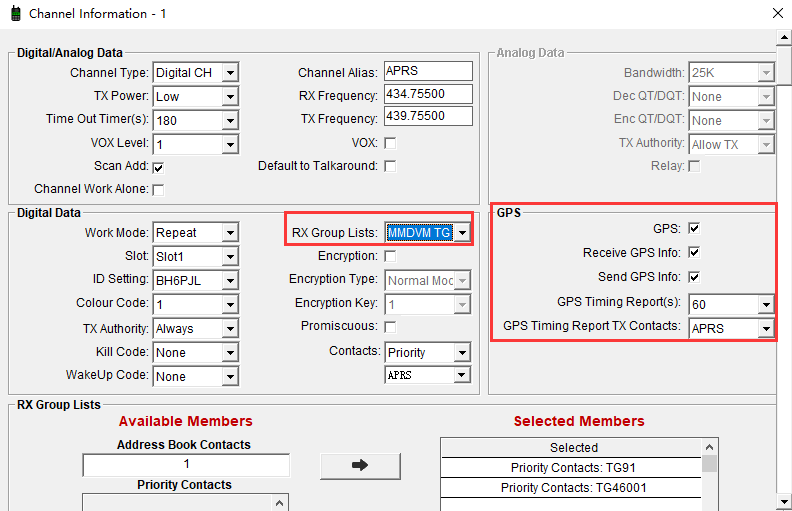Viewport: 792px width, 511px height.
Task: Open the GPS Timing Report(s) interval dropdown
Action: click(x=765, y=304)
